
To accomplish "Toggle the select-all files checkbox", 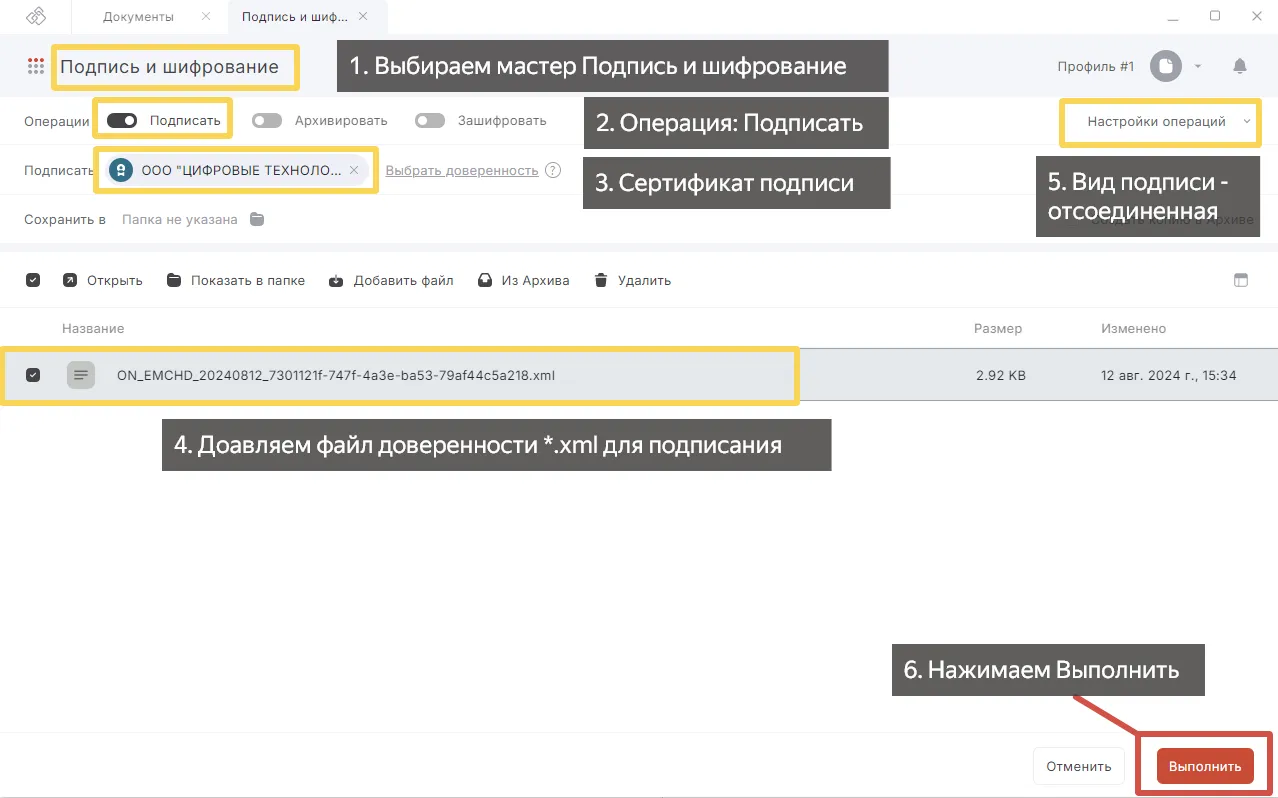I will pyautogui.click(x=33, y=280).
